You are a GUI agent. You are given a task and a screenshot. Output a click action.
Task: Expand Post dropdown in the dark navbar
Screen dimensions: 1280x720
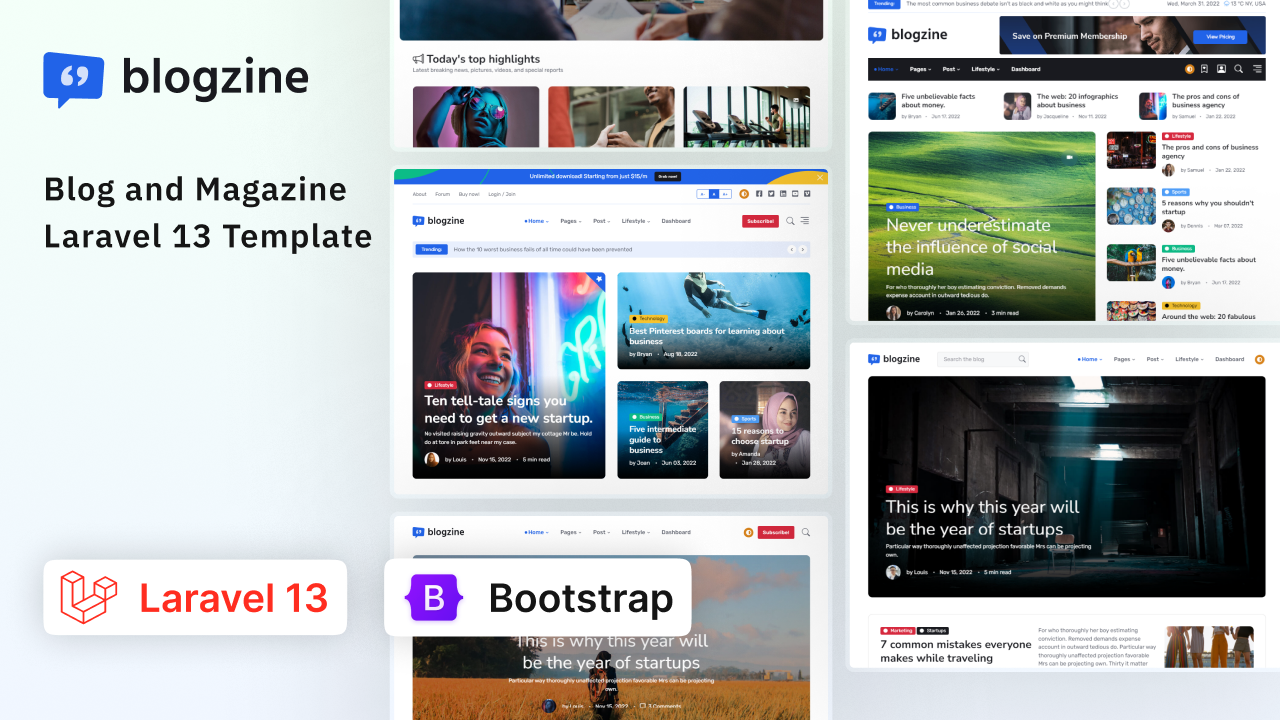(951, 69)
